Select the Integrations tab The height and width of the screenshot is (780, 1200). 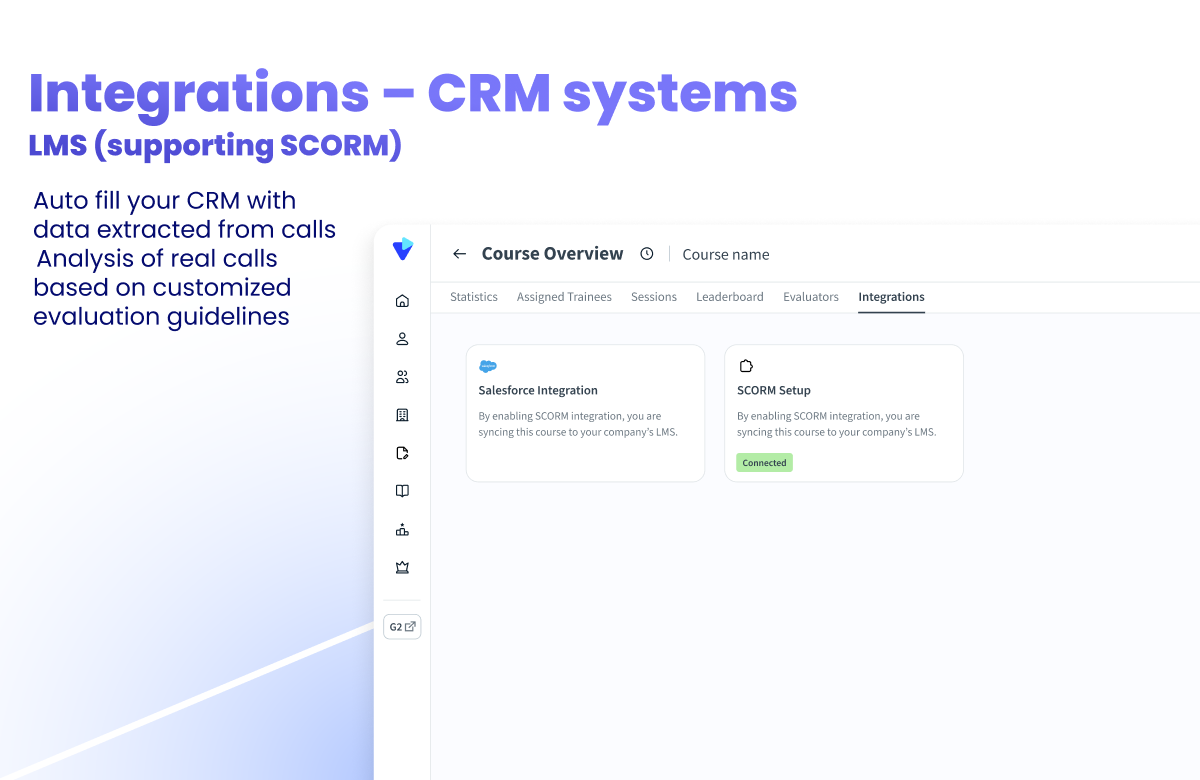pos(891,297)
